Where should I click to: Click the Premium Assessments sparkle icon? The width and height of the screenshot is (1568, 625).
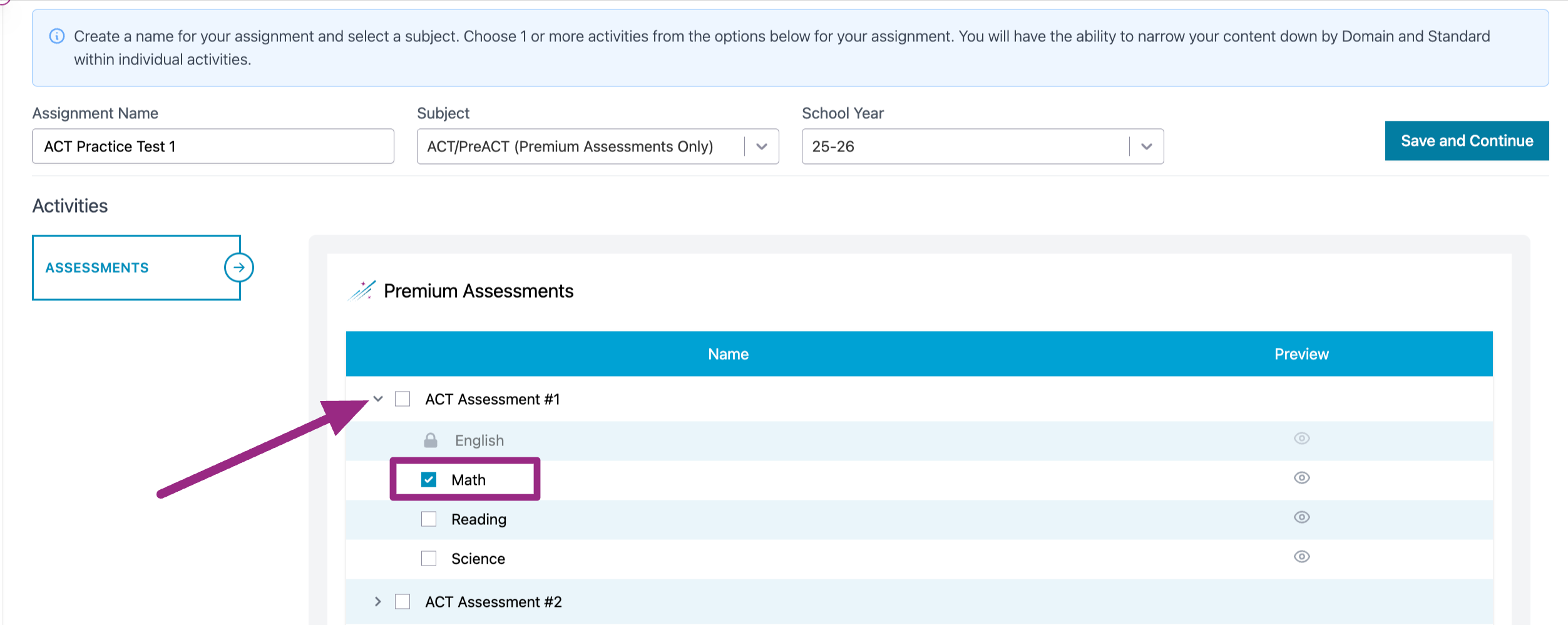click(x=362, y=291)
